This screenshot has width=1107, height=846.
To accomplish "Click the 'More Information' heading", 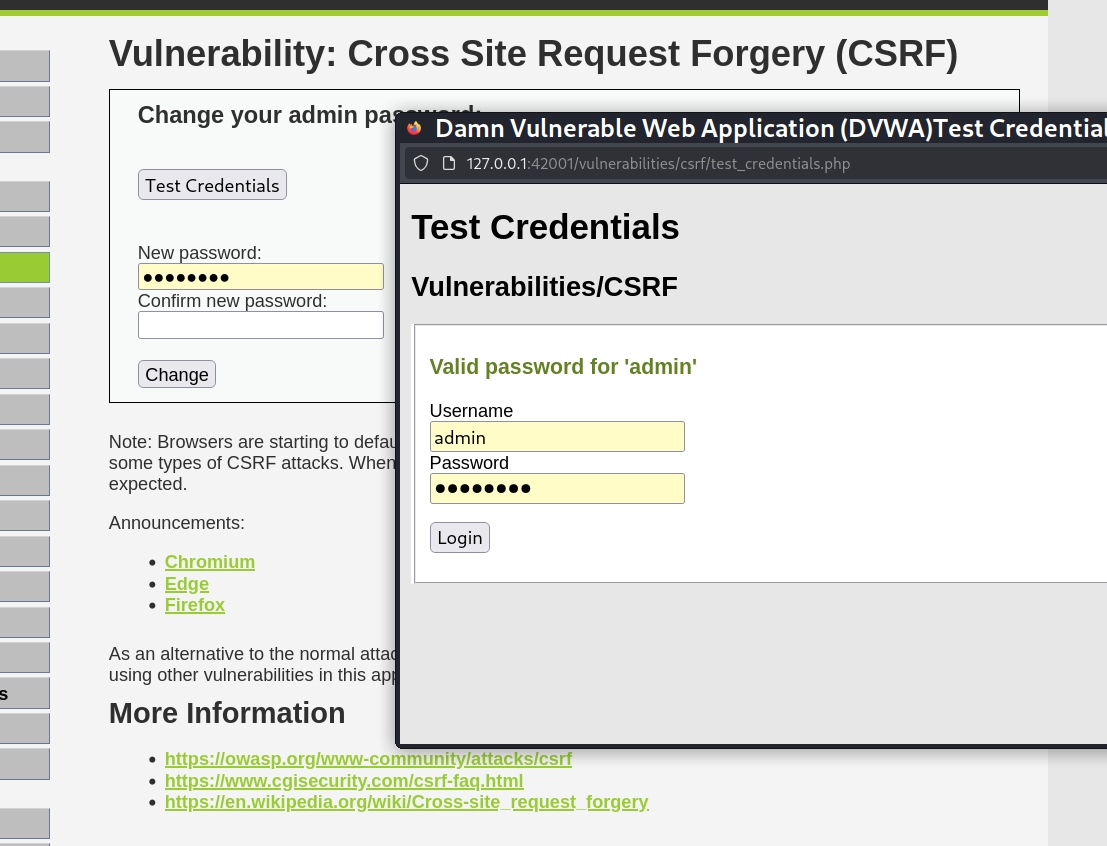I will point(227,713).
